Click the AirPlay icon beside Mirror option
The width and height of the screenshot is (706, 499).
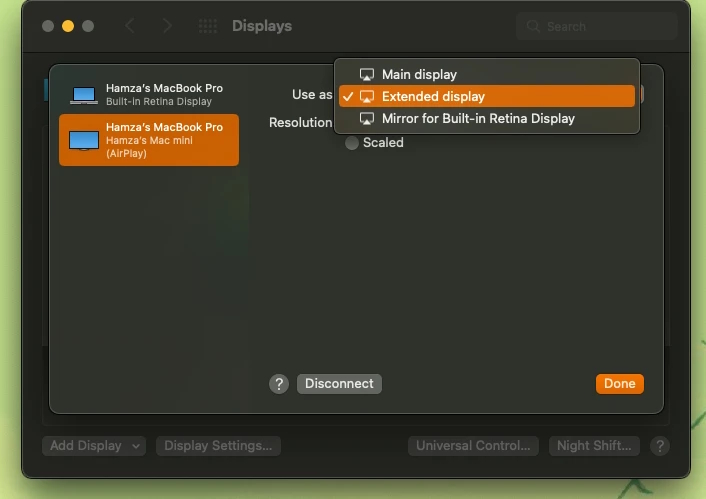[x=367, y=119]
